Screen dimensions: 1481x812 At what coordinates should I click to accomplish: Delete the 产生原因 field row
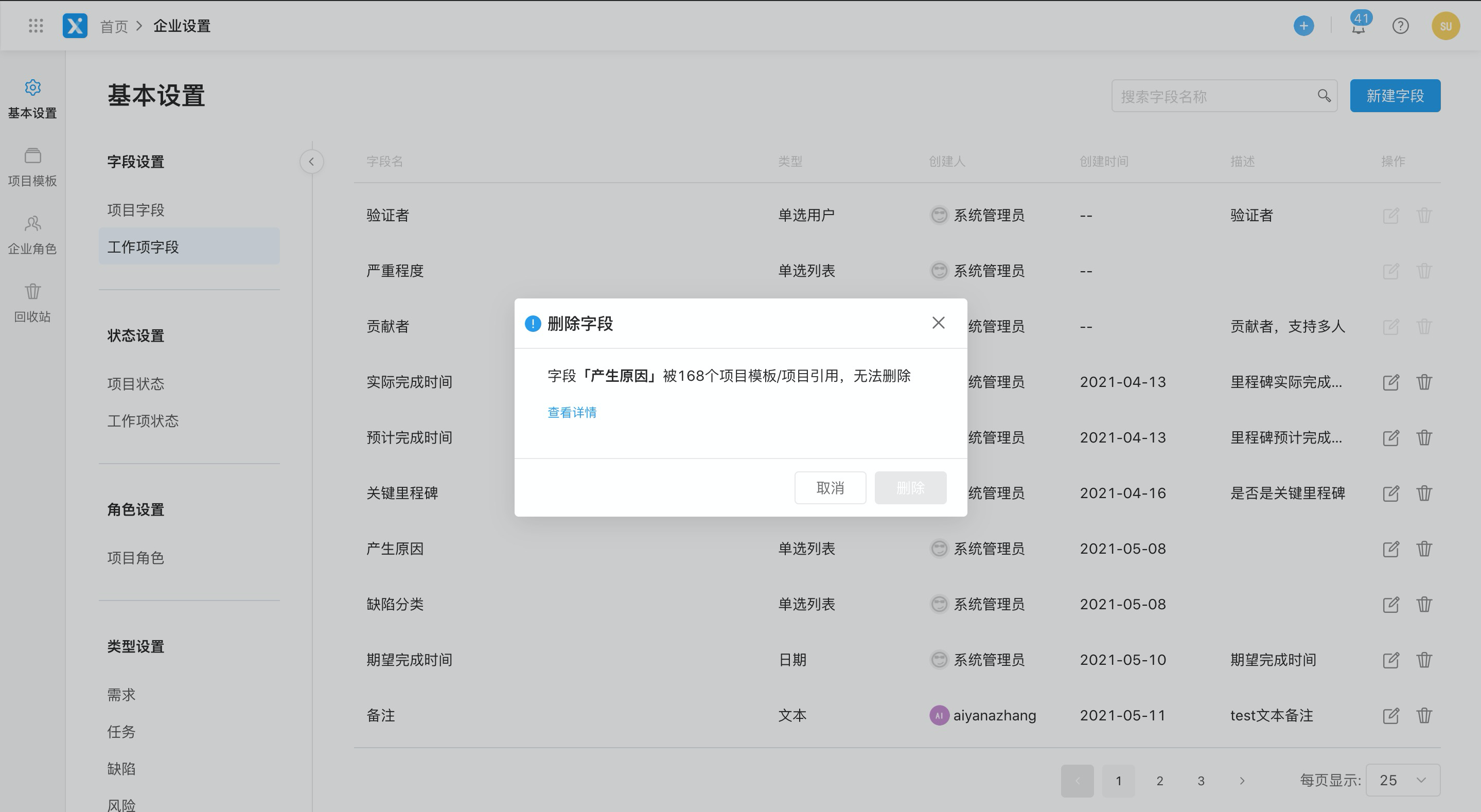pyautogui.click(x=1424, y=549)
